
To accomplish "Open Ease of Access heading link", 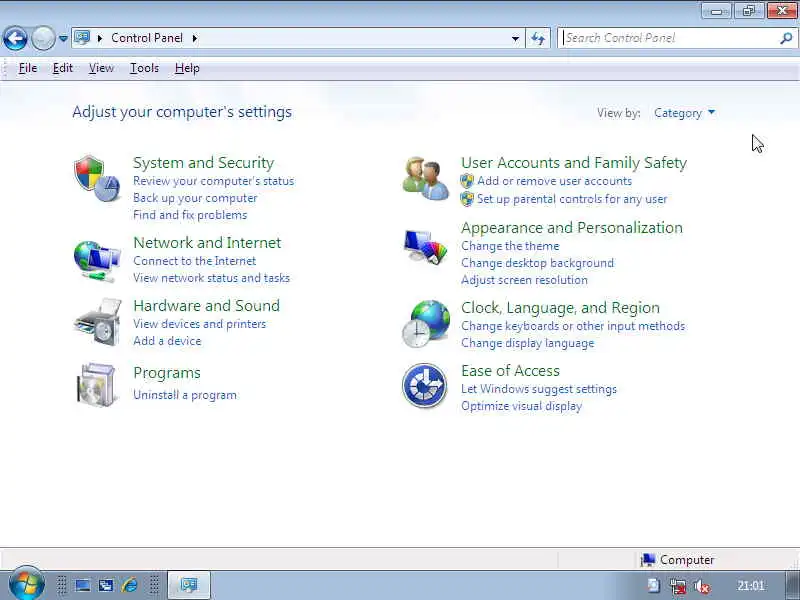I will pyautogui.click(x=510, y=370).
